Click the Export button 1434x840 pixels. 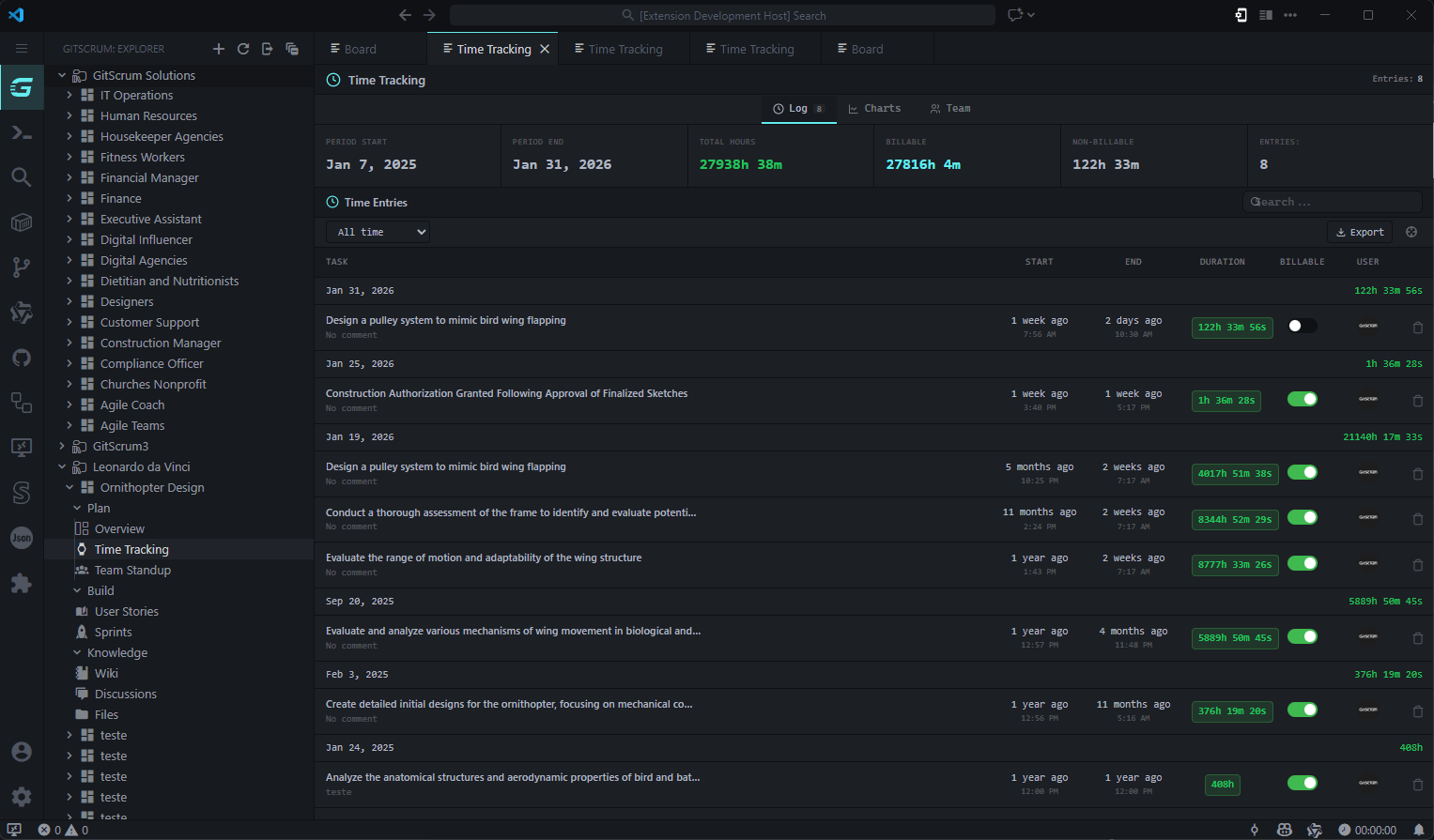(x=1359, y=231)
